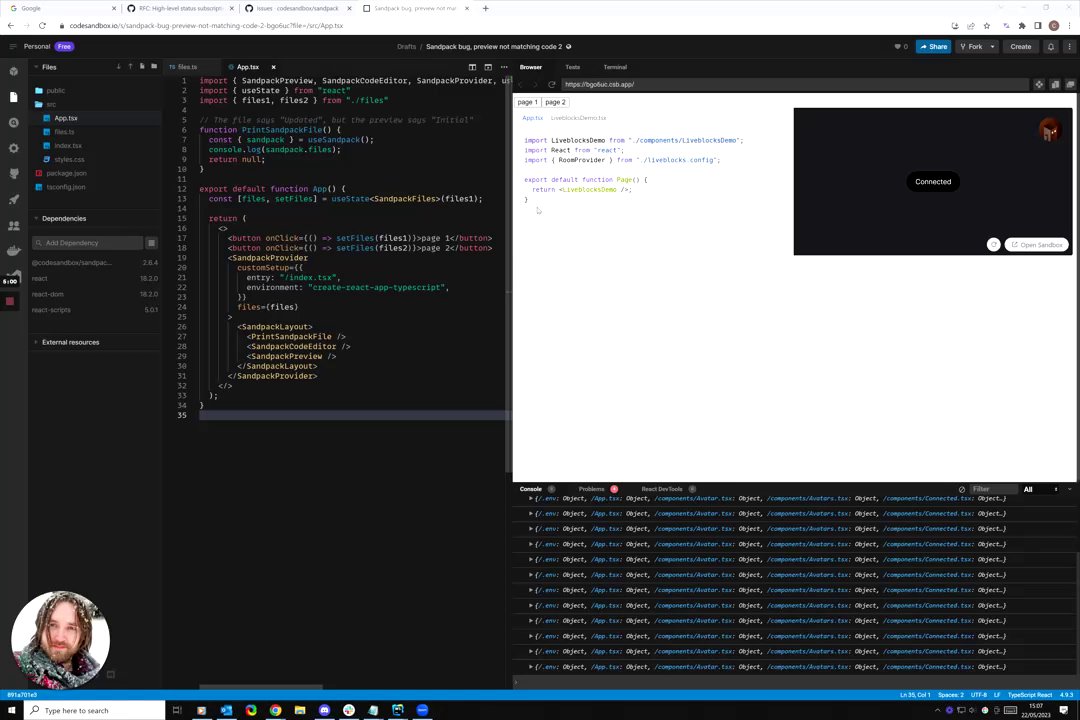Select LiveblocksDemo.tsx tab in Sandpack editor

pyautogui.click(x=579, y=118)
